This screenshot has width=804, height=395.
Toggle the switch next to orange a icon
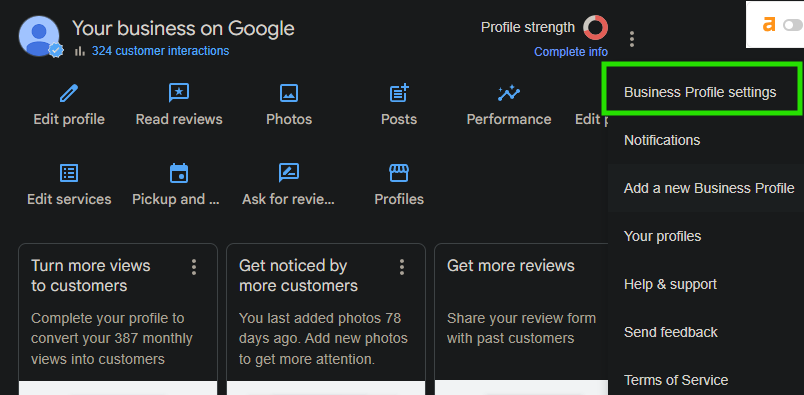tap(792, 25)
